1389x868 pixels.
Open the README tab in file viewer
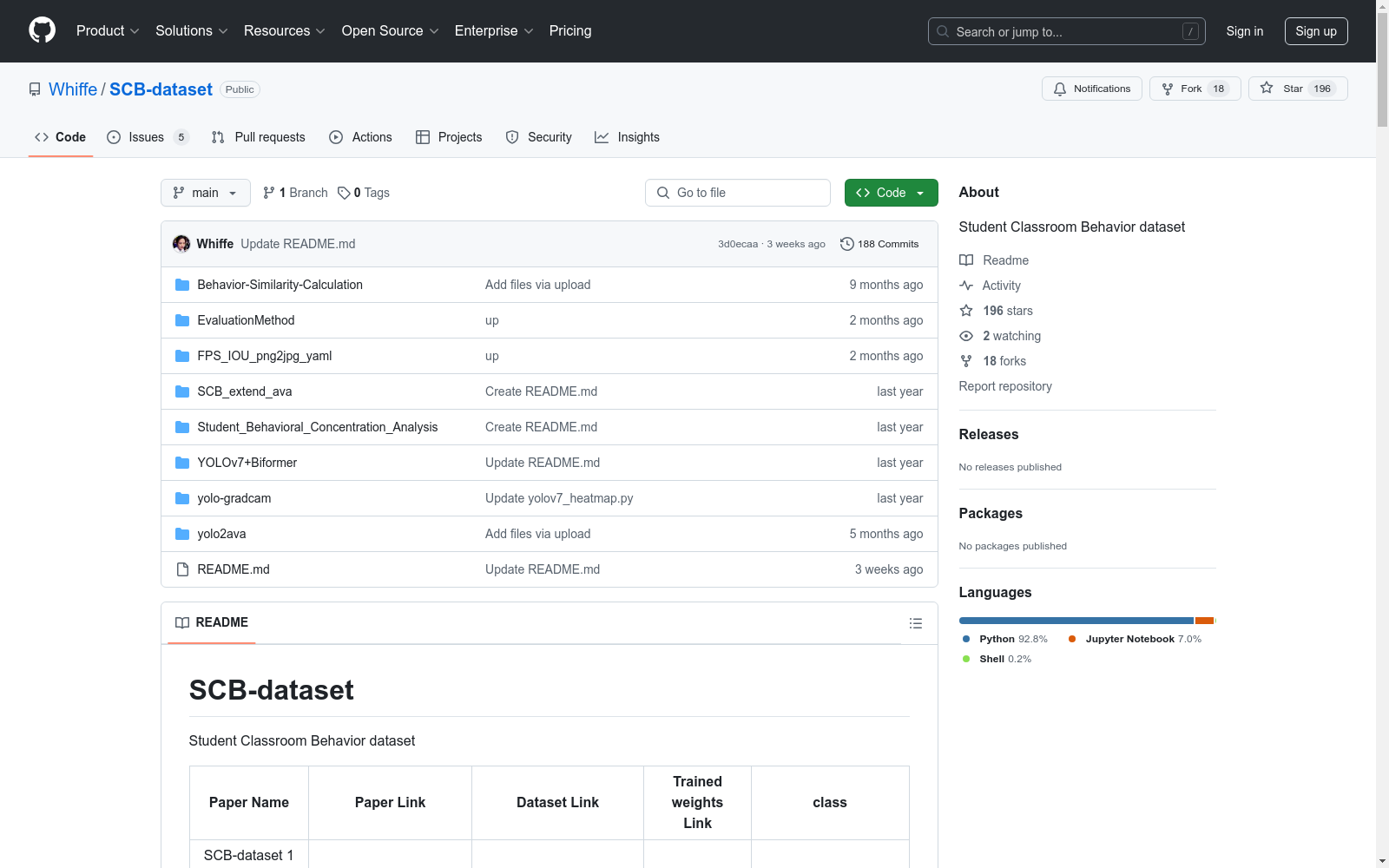pos(212,622)
